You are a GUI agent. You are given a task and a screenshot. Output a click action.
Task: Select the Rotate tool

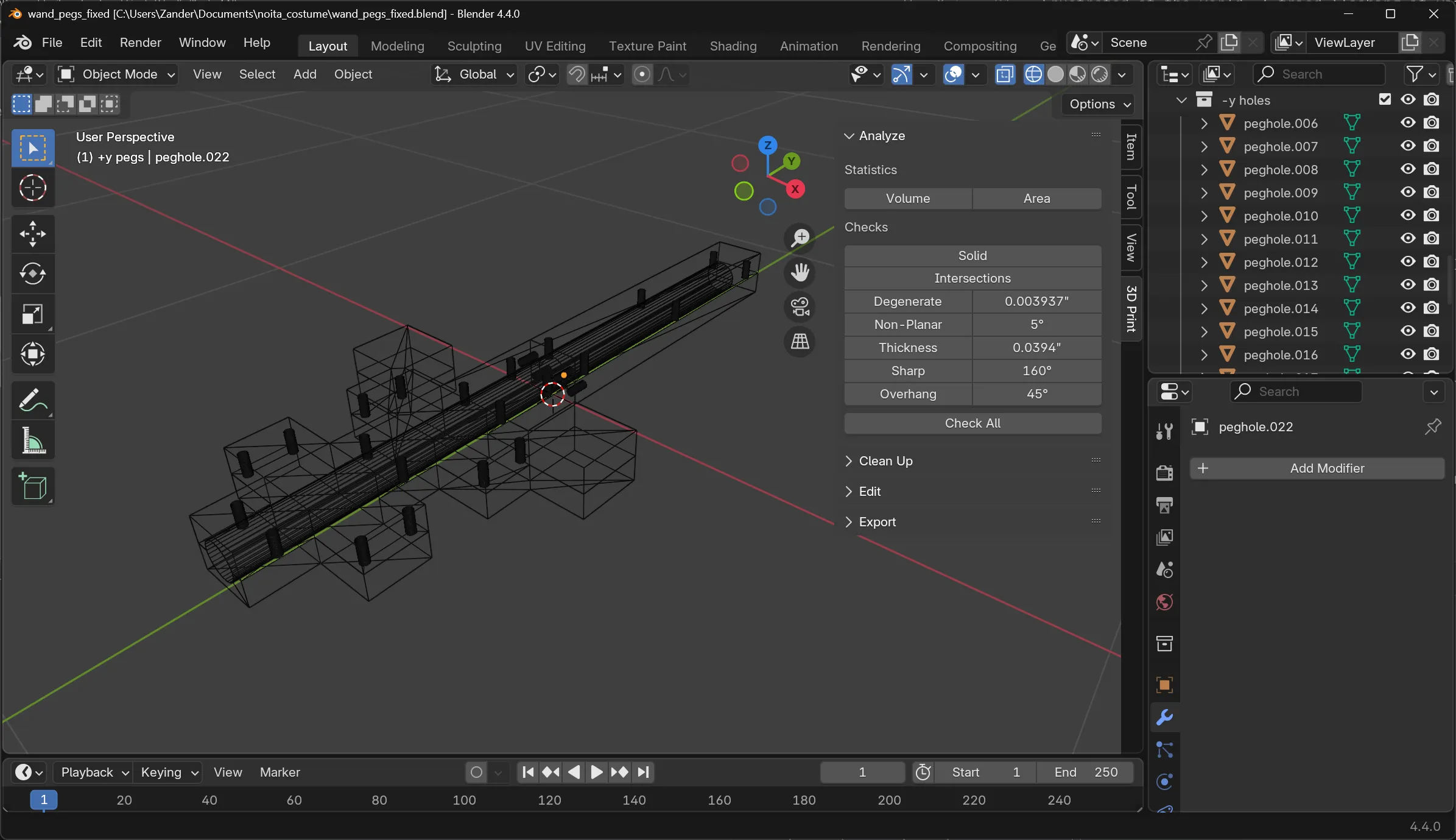tap(32, 274)
